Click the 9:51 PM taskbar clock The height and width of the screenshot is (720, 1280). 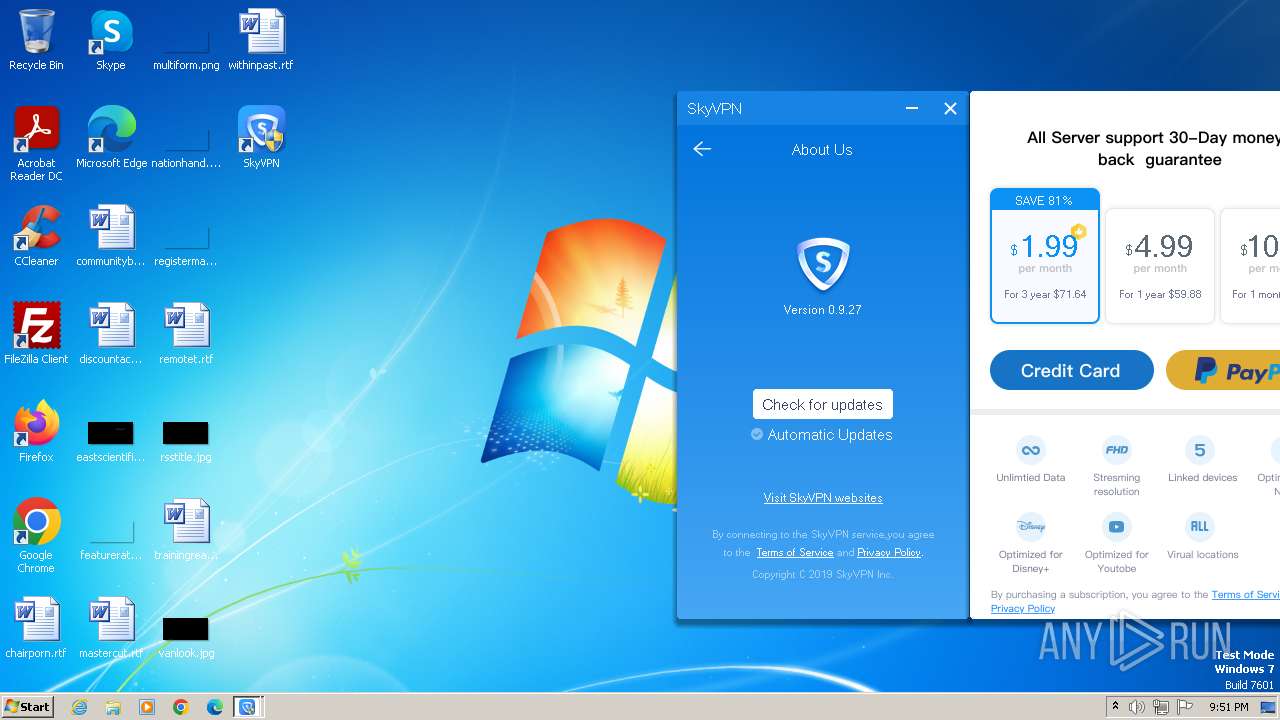click(1228, 707)
